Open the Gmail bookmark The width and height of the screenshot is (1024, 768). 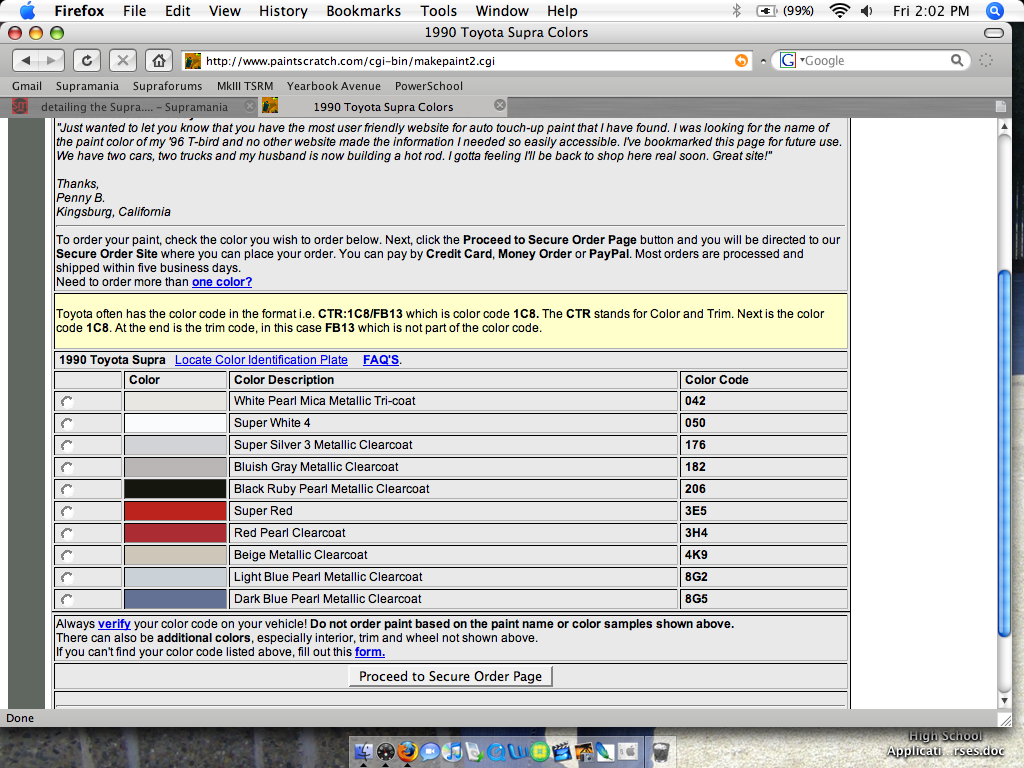coord(27,86)
